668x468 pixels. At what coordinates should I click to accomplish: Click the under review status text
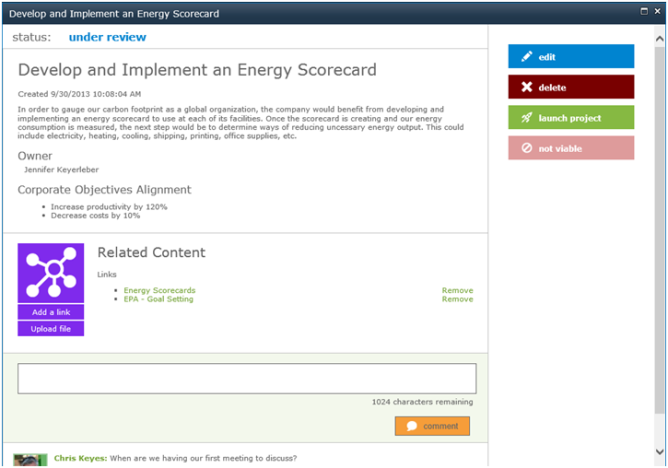click(x=107, y=37)
